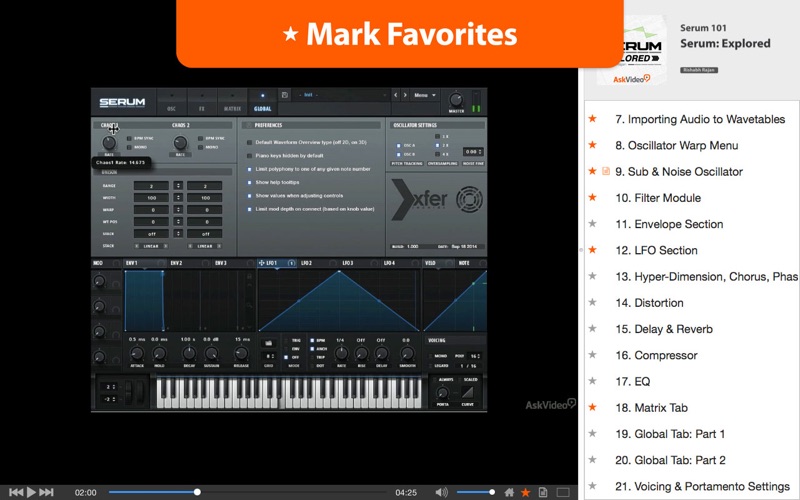This screenshot has height=500, width=800.
Task: Click the Unison Width link stepper
Action: pos(178,197)
